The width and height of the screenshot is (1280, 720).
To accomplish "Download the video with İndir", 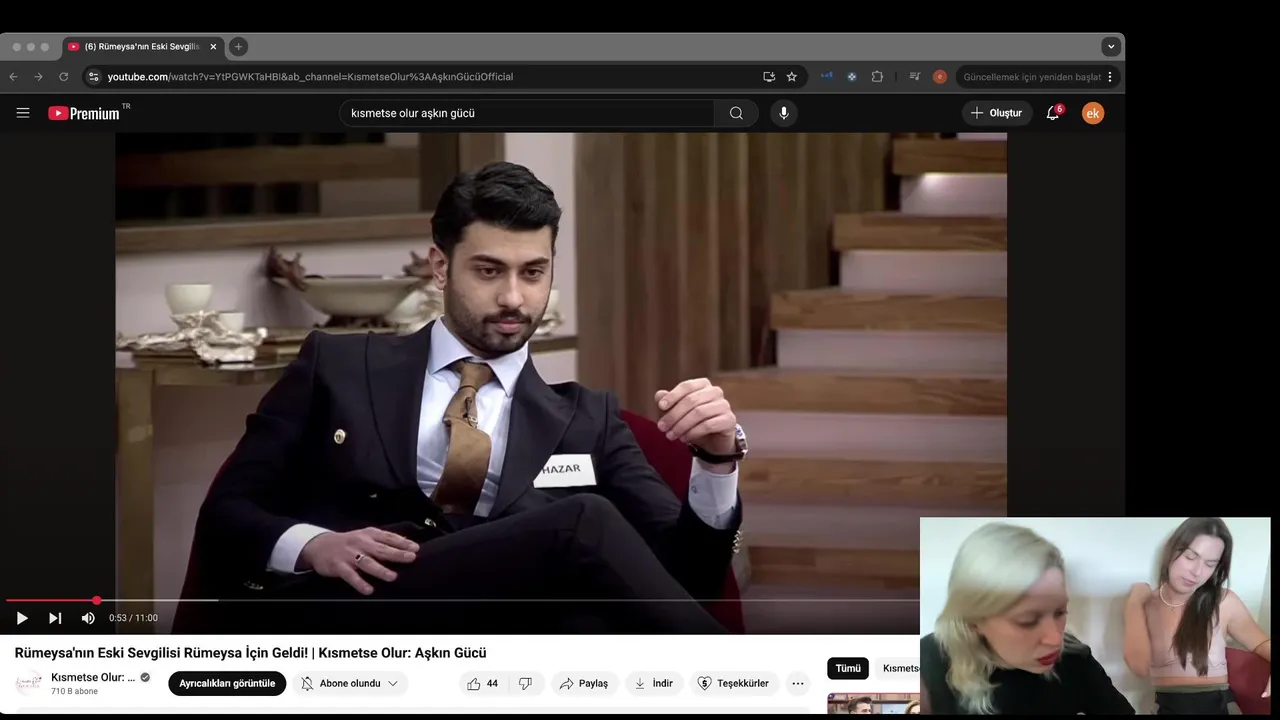I will [x=654, y=684].
